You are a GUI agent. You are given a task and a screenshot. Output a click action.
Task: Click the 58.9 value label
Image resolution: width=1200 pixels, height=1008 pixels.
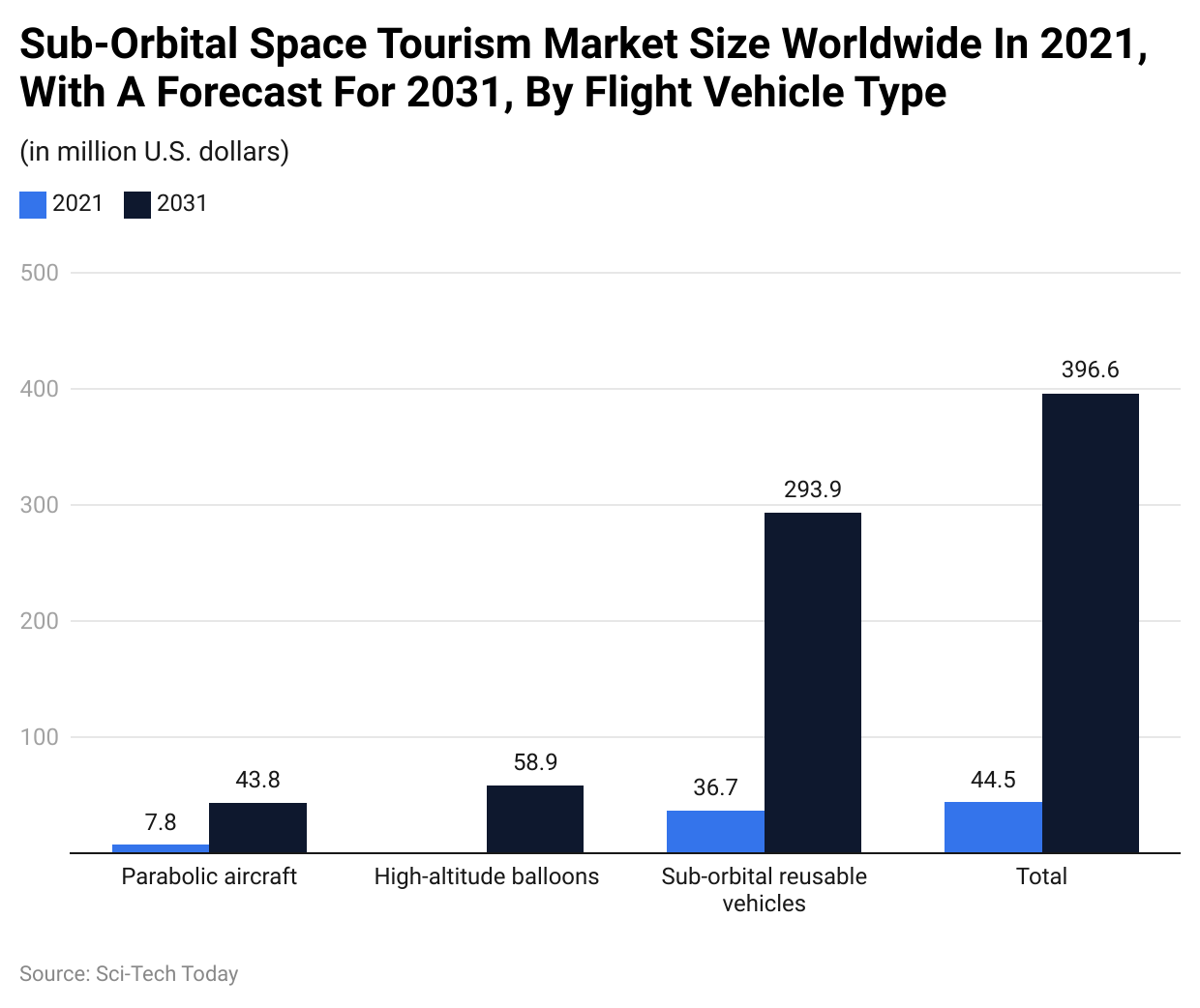point(535,762)
